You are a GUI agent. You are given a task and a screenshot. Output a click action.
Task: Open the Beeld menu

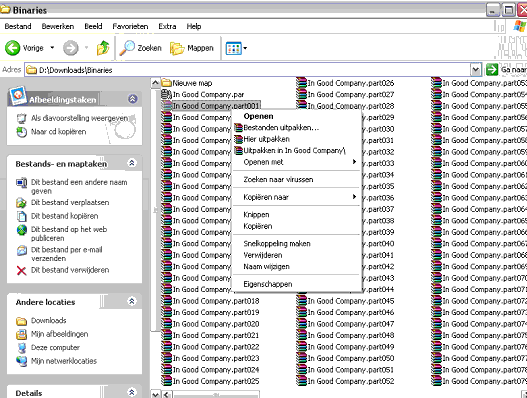coord(93,26)
